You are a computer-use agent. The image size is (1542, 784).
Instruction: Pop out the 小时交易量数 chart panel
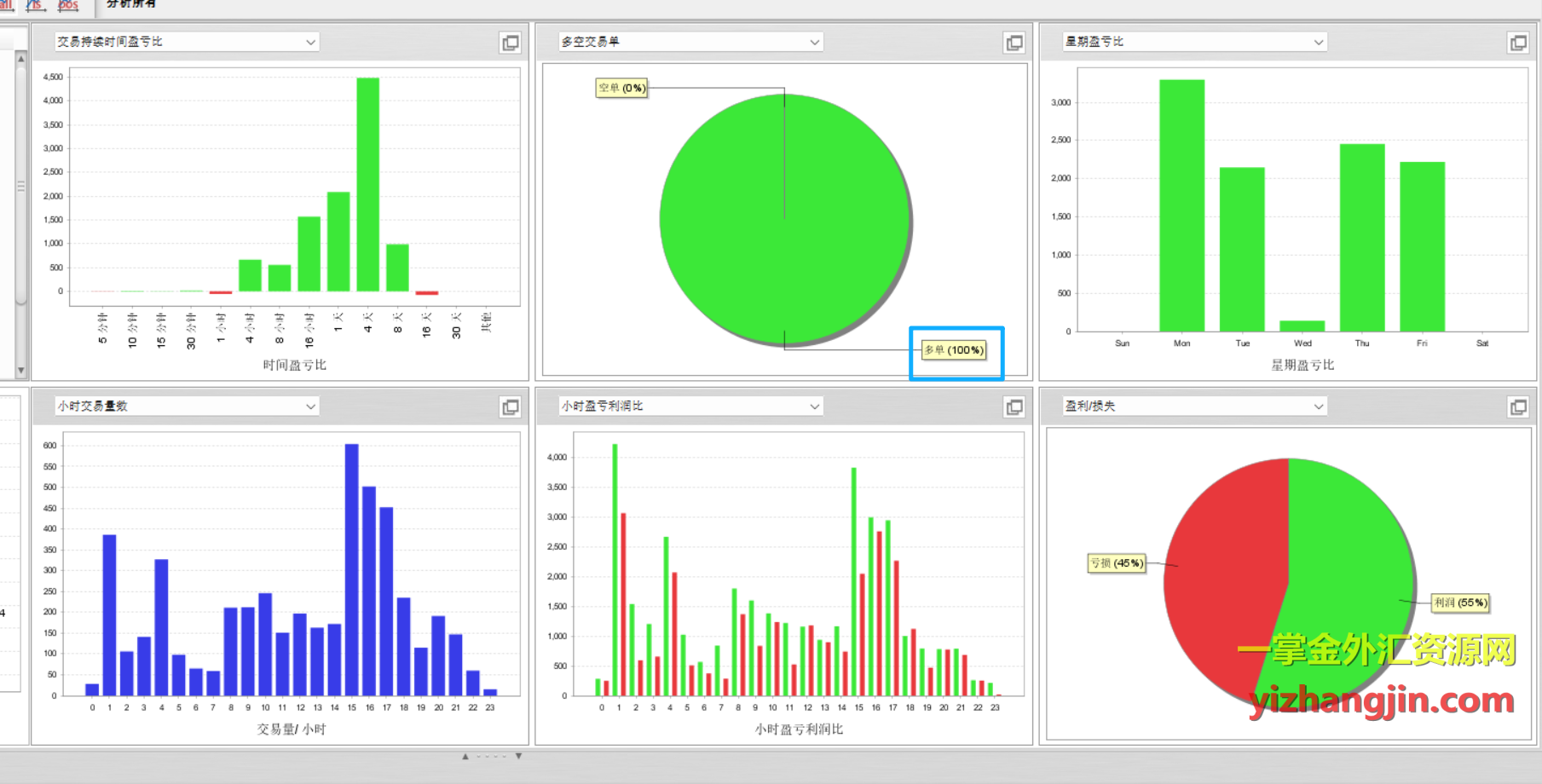tap(510, 407)
